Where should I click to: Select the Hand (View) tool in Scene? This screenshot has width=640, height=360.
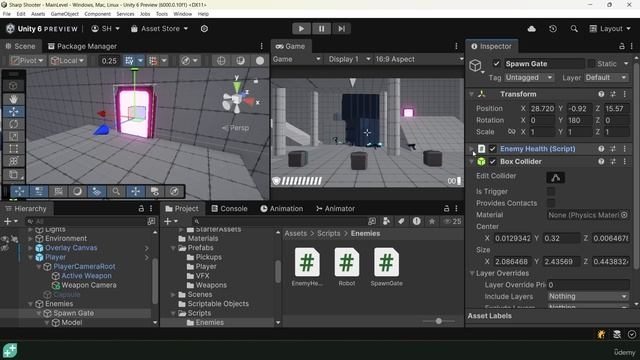point(13,99)
